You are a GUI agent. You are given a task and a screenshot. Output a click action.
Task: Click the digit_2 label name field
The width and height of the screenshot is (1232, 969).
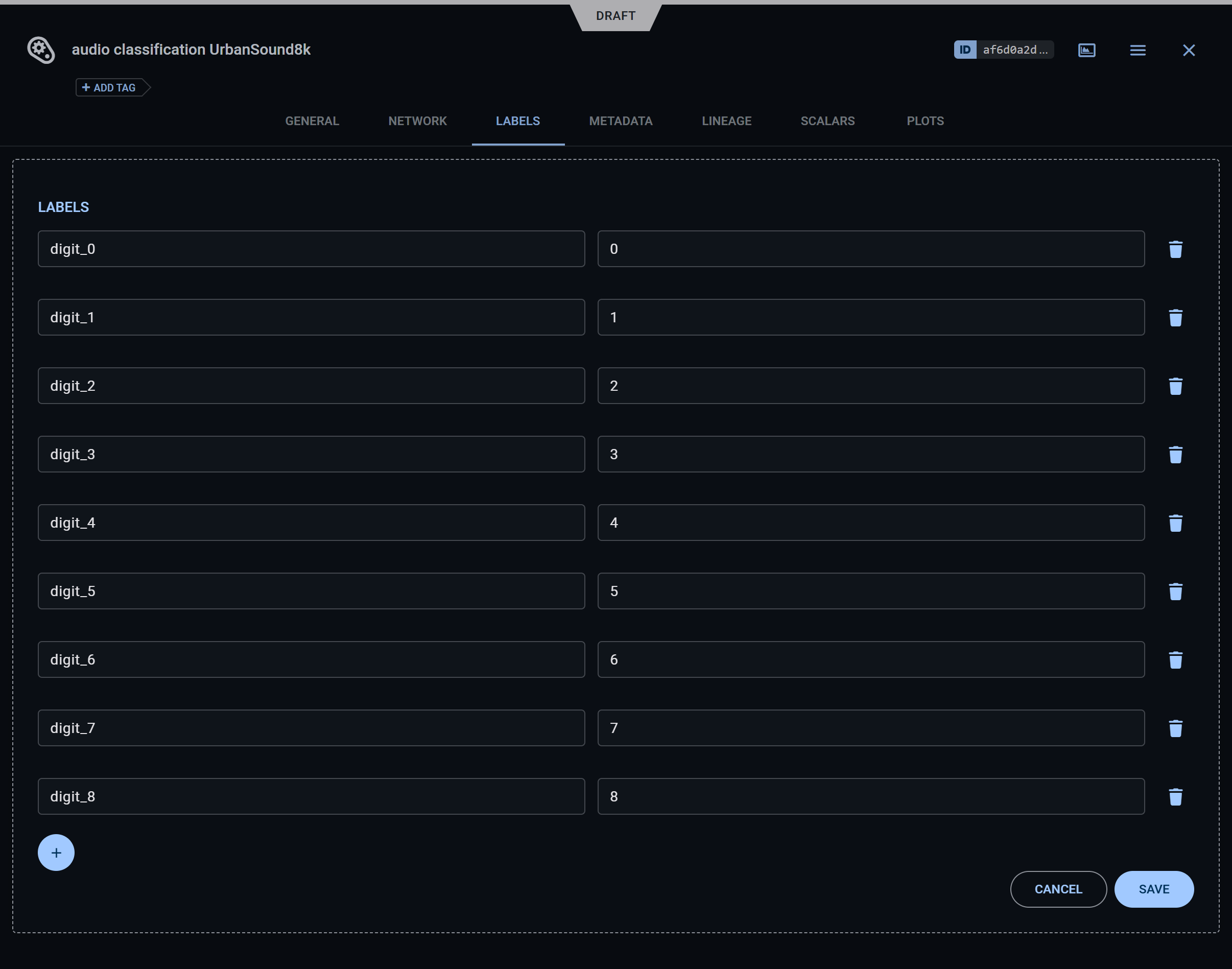[311, 386]
